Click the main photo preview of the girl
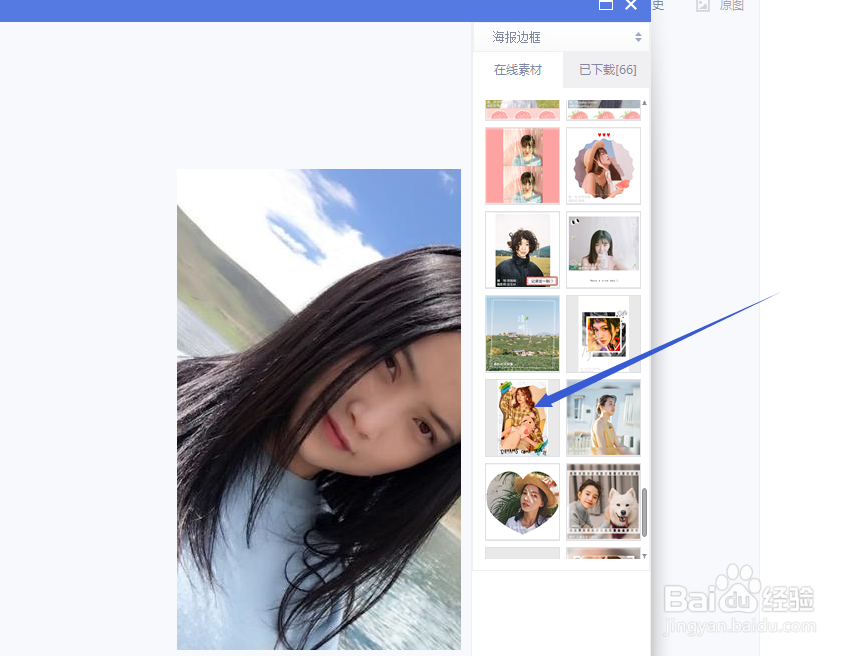866x656 pixels. pyautogui.click(x=319, y=409)
